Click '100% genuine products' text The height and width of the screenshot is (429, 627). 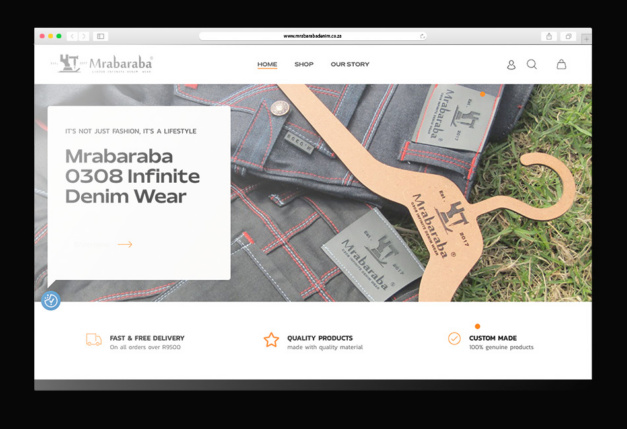pyautogui.click(x=501, y=347)
